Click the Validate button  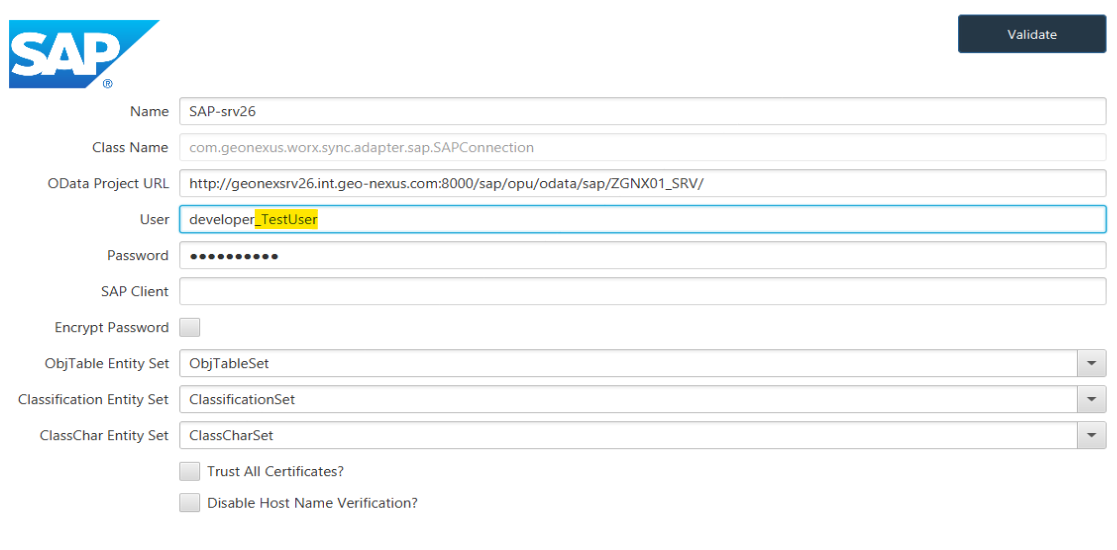1032,33
